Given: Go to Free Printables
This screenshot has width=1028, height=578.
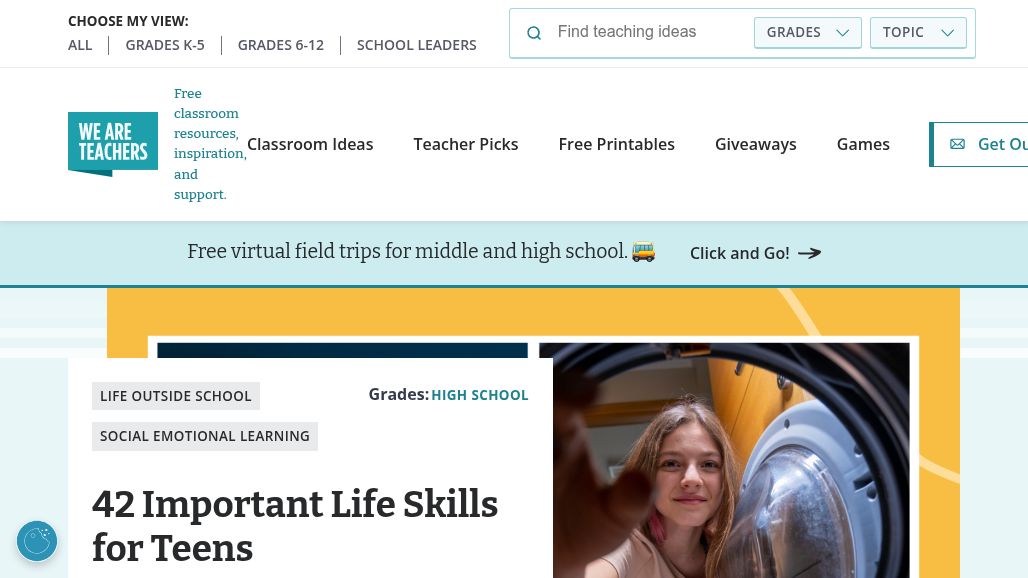Looking at the screenshot, I should click(616, 144).
